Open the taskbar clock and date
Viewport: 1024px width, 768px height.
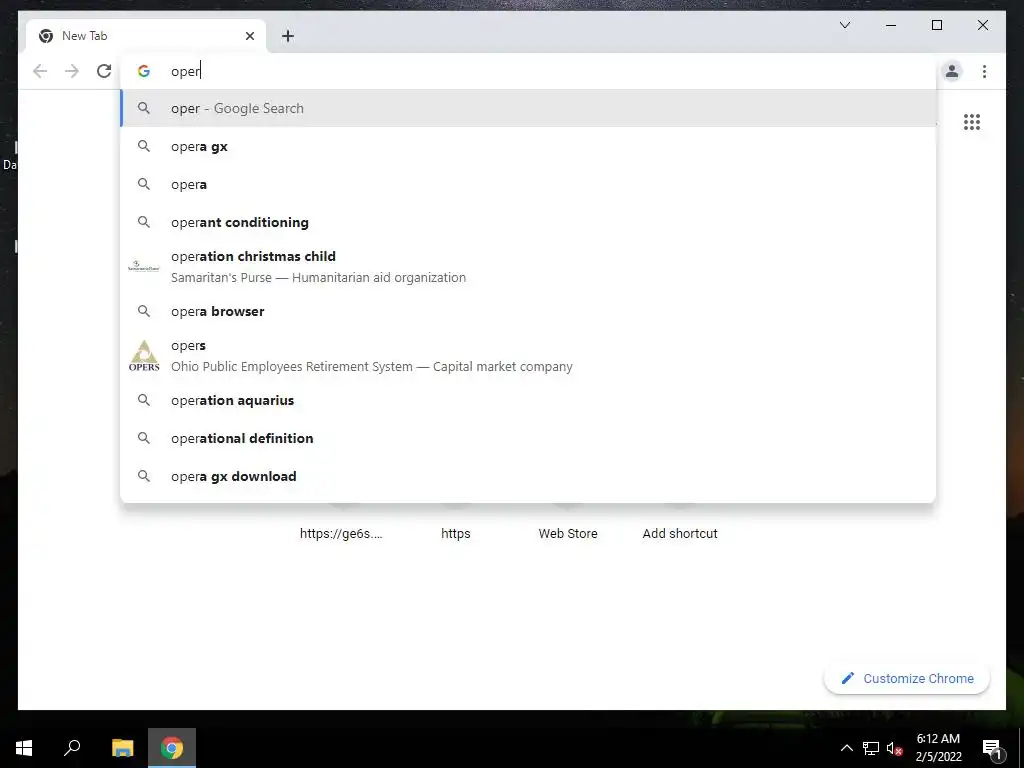pos(938,748)
